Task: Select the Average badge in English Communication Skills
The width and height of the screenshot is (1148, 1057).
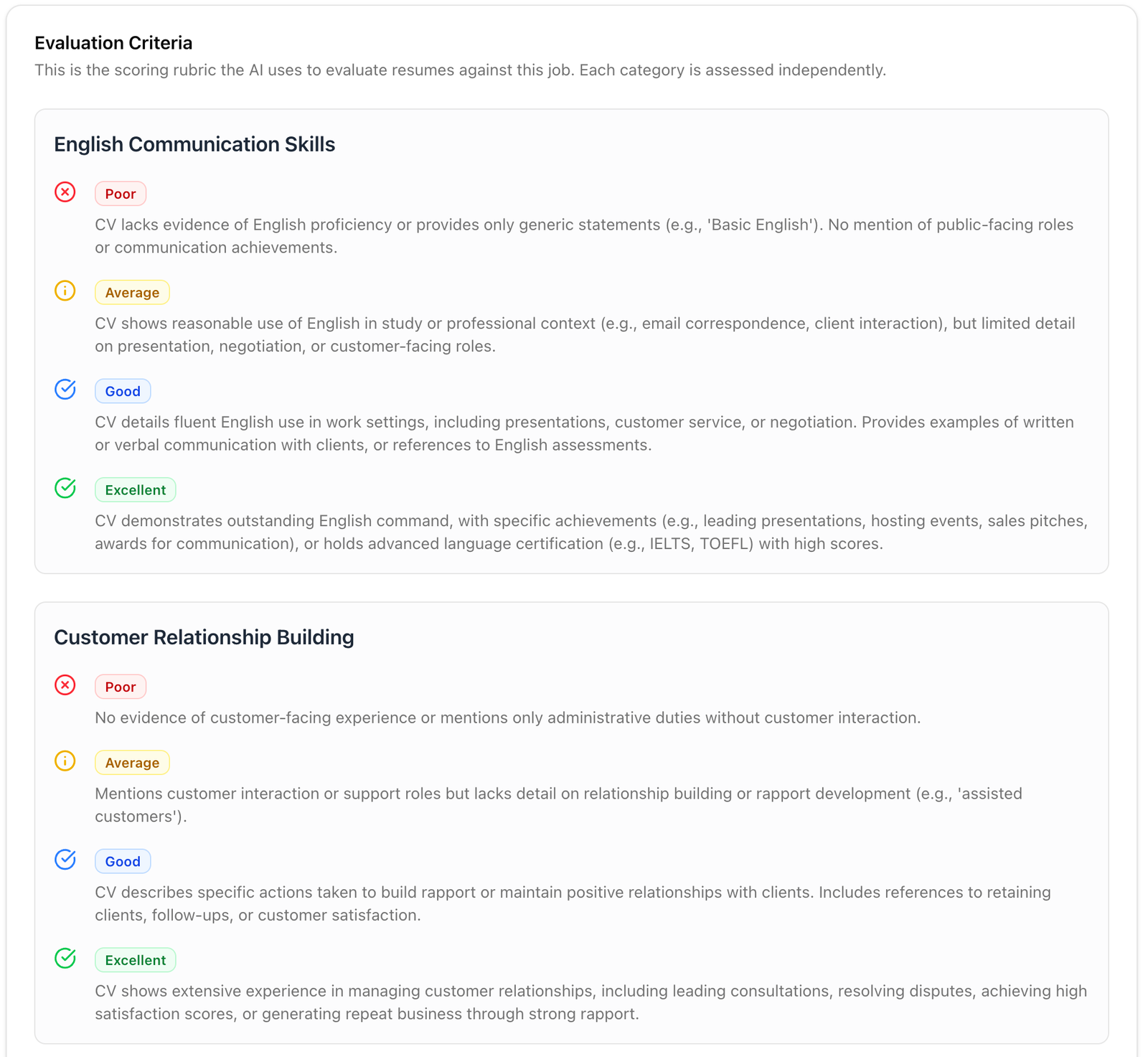Action: coord(132,292)
